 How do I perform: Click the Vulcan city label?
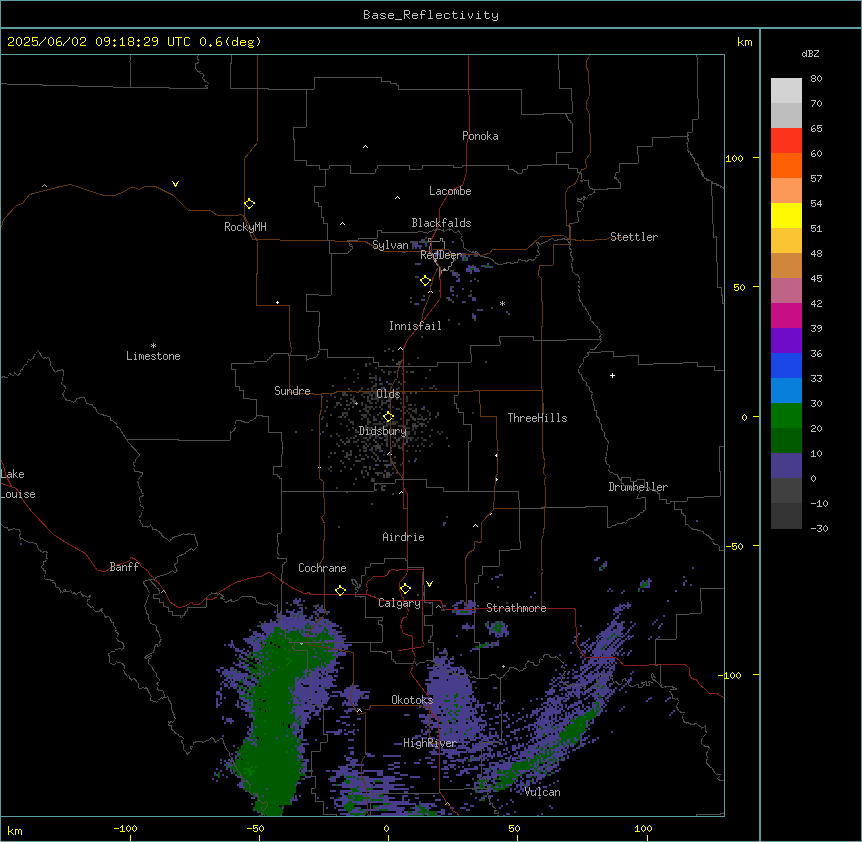coord(543,792)
